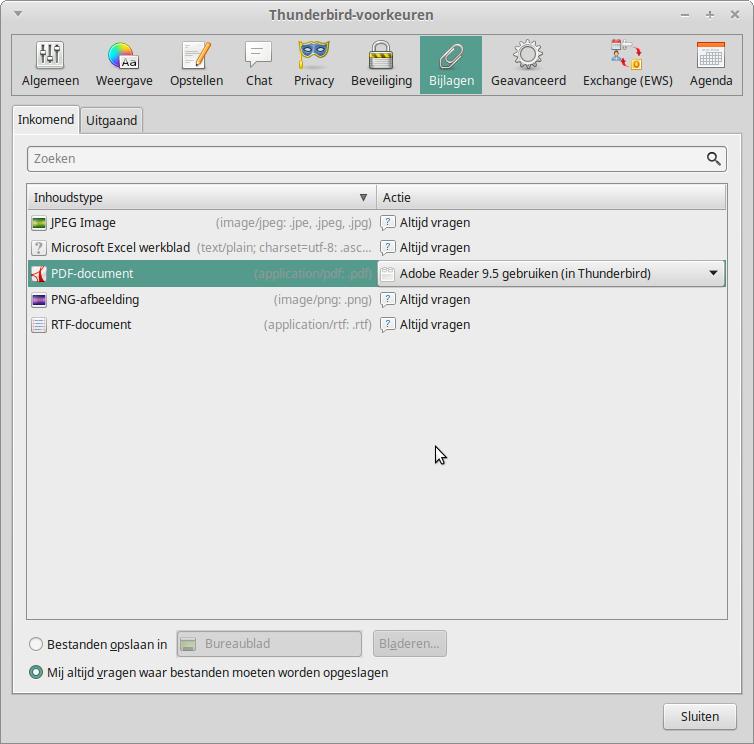Switch to the Uitgaand tab
The image size is (754, 744).
[112, 120]
